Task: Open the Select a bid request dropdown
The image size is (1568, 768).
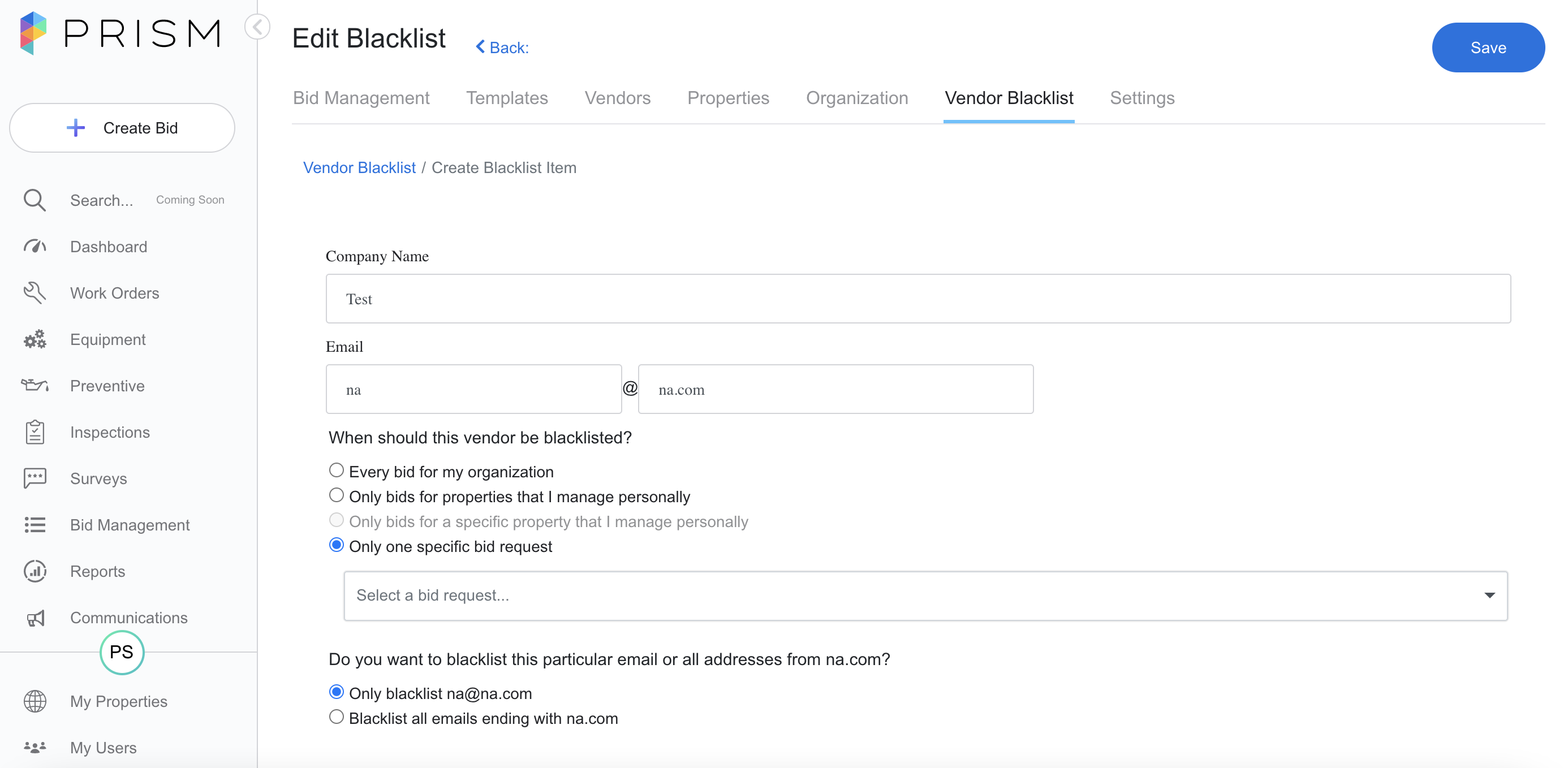Action: point(925,595)
